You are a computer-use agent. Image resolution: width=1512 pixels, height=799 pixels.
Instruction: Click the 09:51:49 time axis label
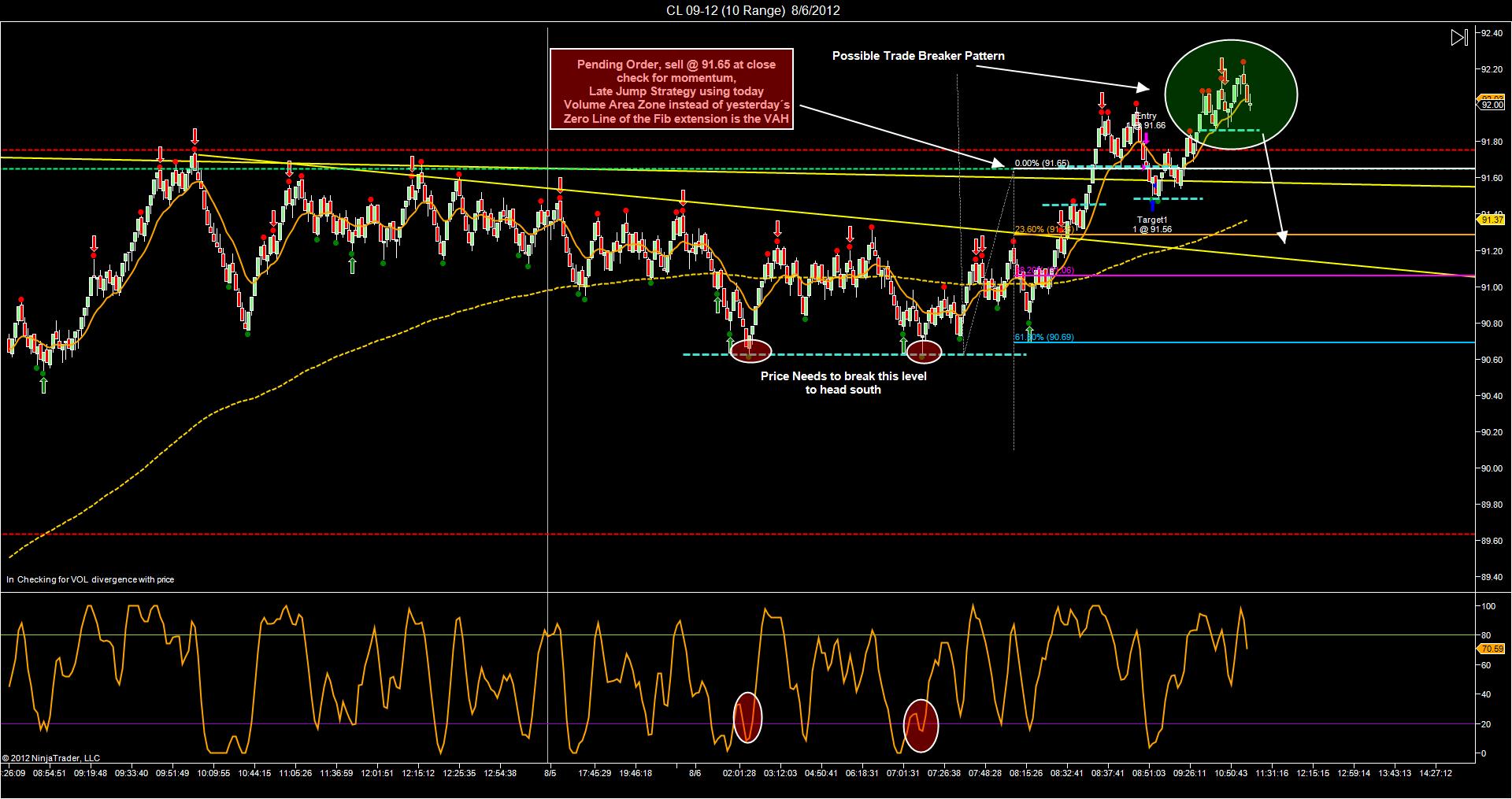click(172, 773)
